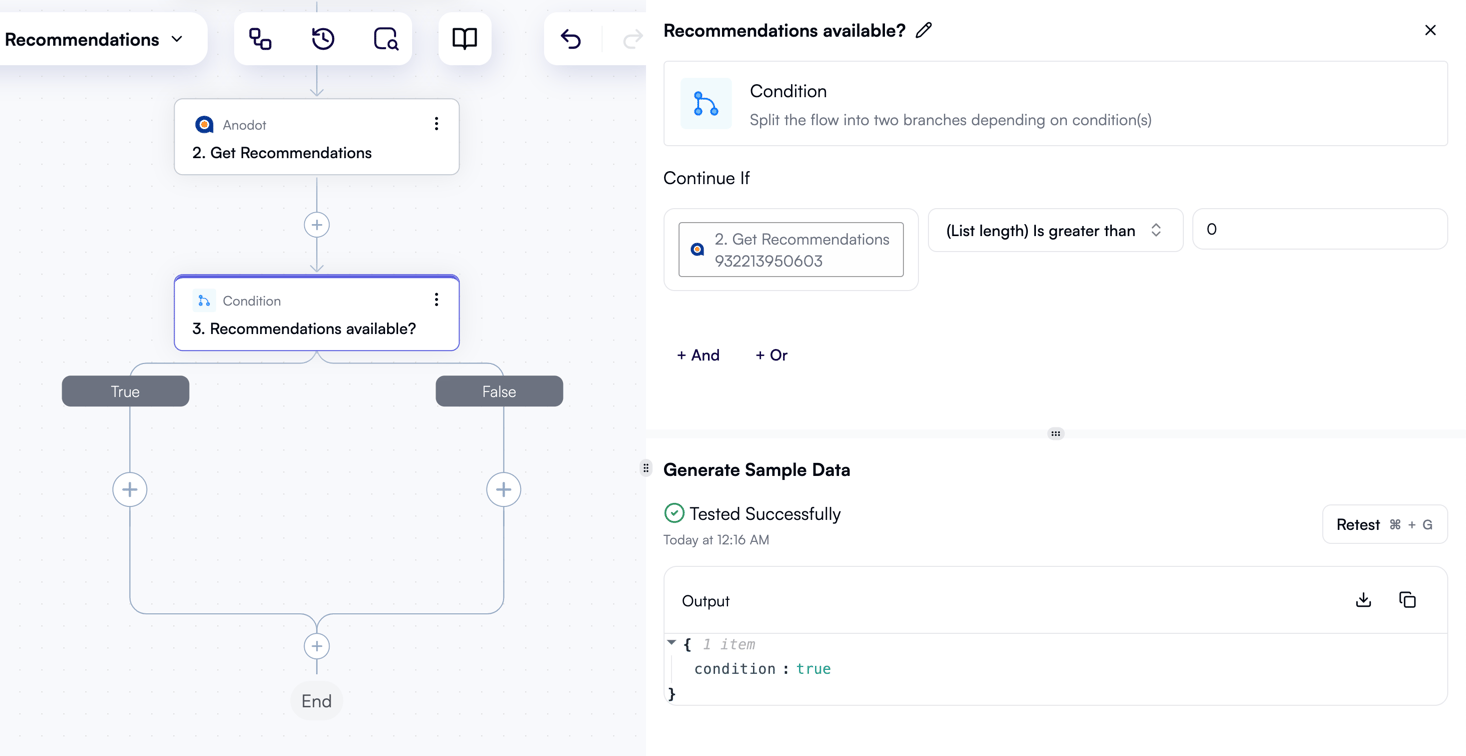This screenshot has width=1466, height=756.
Task: Click the False branch label
Action: pos(499,391)
